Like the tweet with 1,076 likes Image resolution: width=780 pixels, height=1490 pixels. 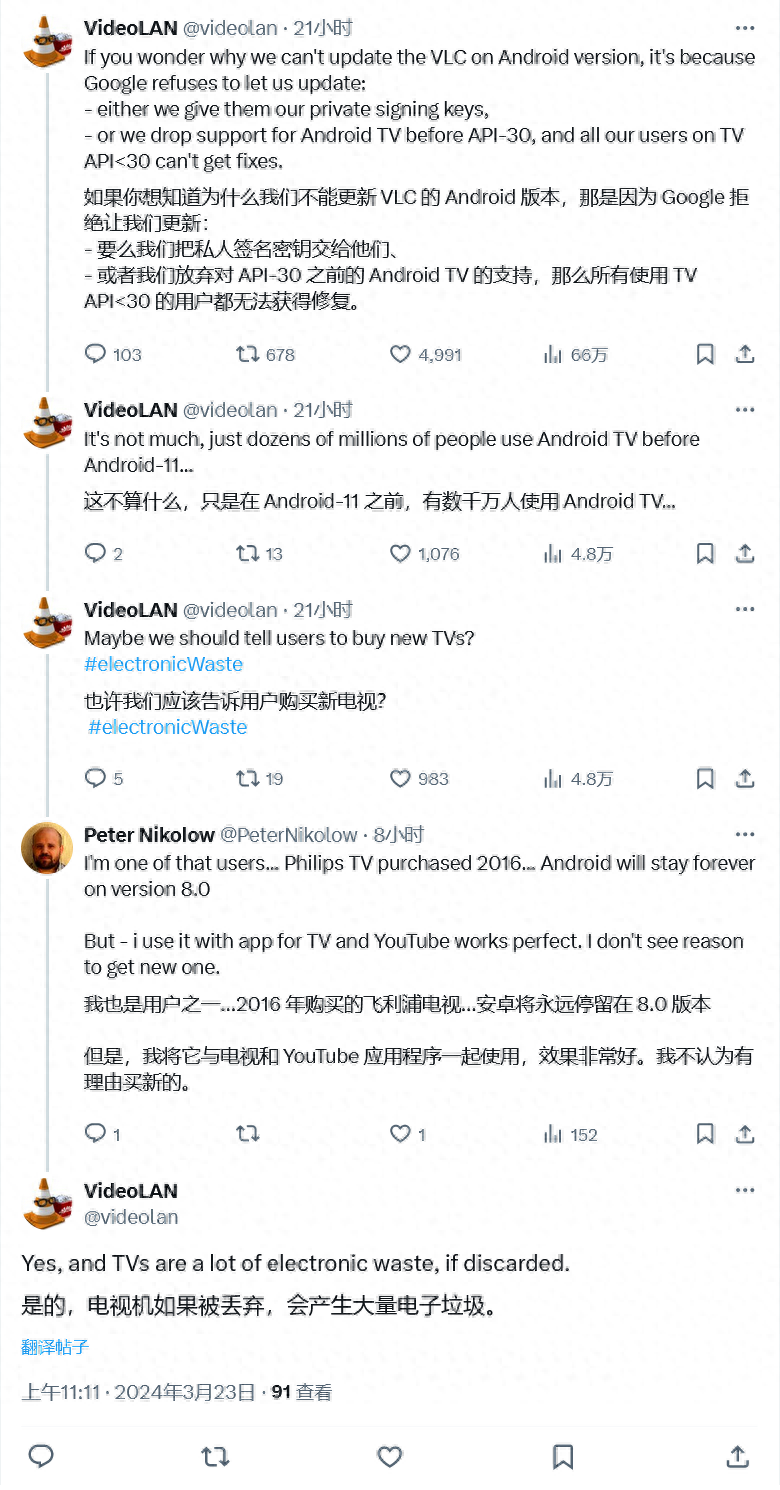[400, 553]
